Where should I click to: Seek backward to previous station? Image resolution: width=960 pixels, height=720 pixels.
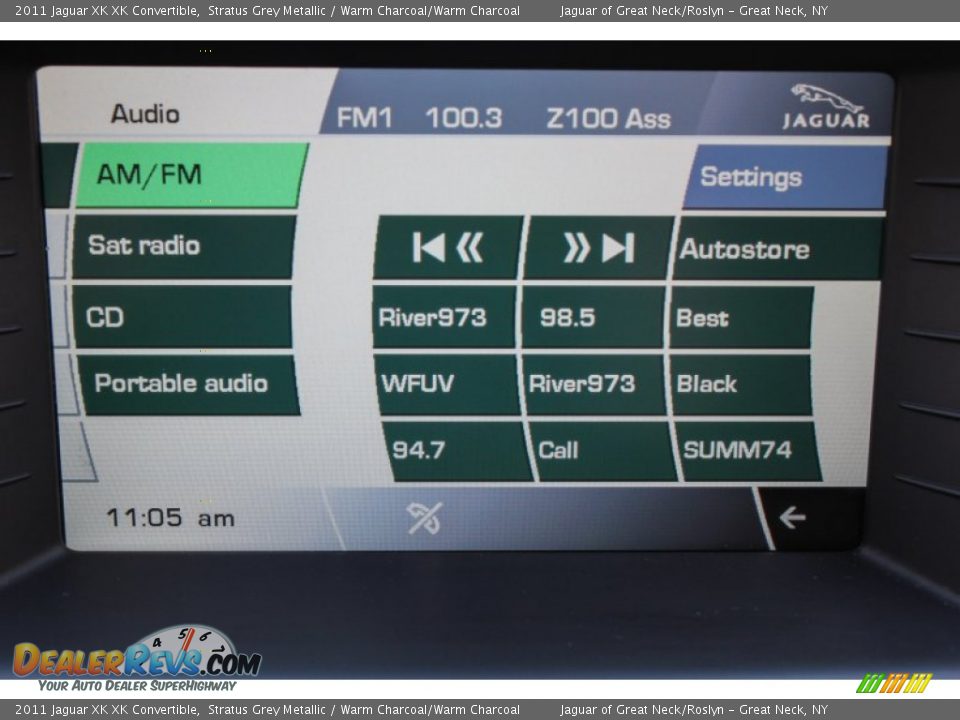coord(448,248)
